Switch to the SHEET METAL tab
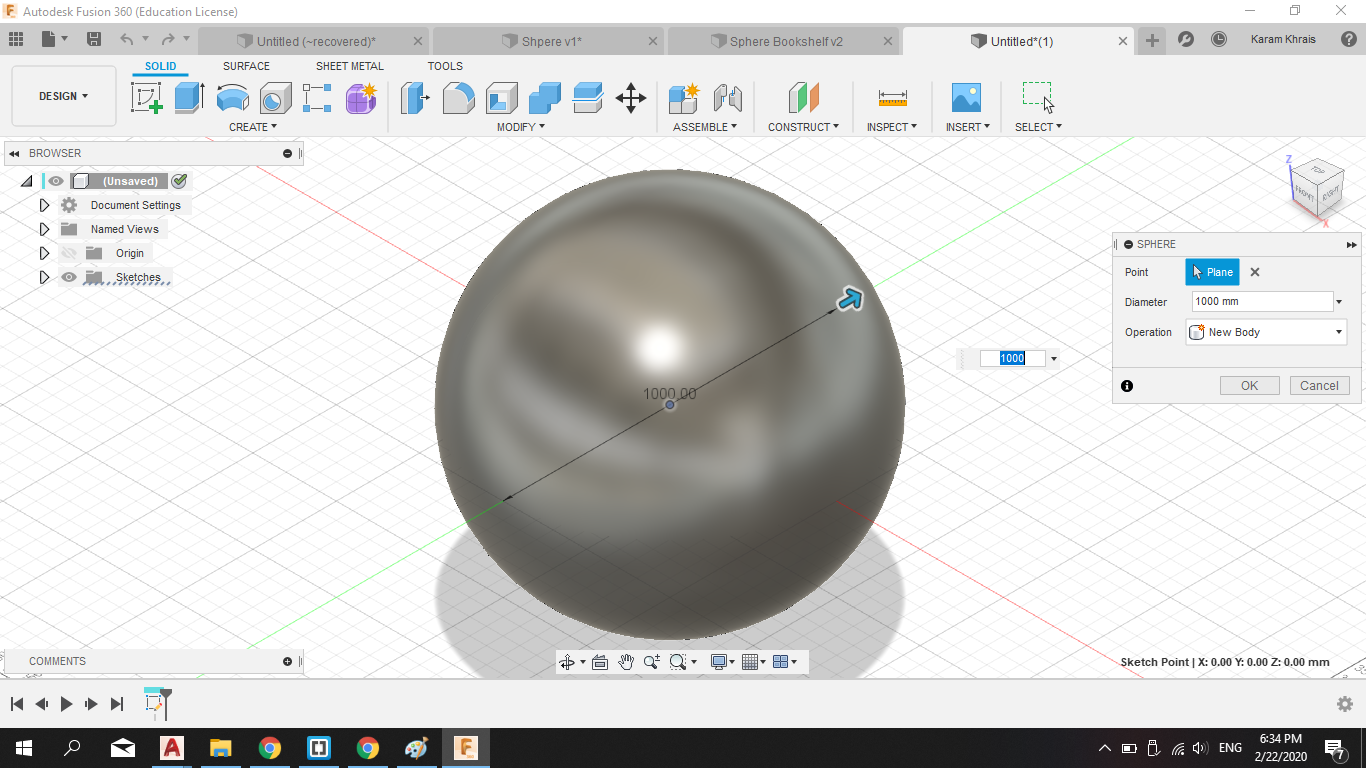Screen dimensions: 1366x768 350,66
